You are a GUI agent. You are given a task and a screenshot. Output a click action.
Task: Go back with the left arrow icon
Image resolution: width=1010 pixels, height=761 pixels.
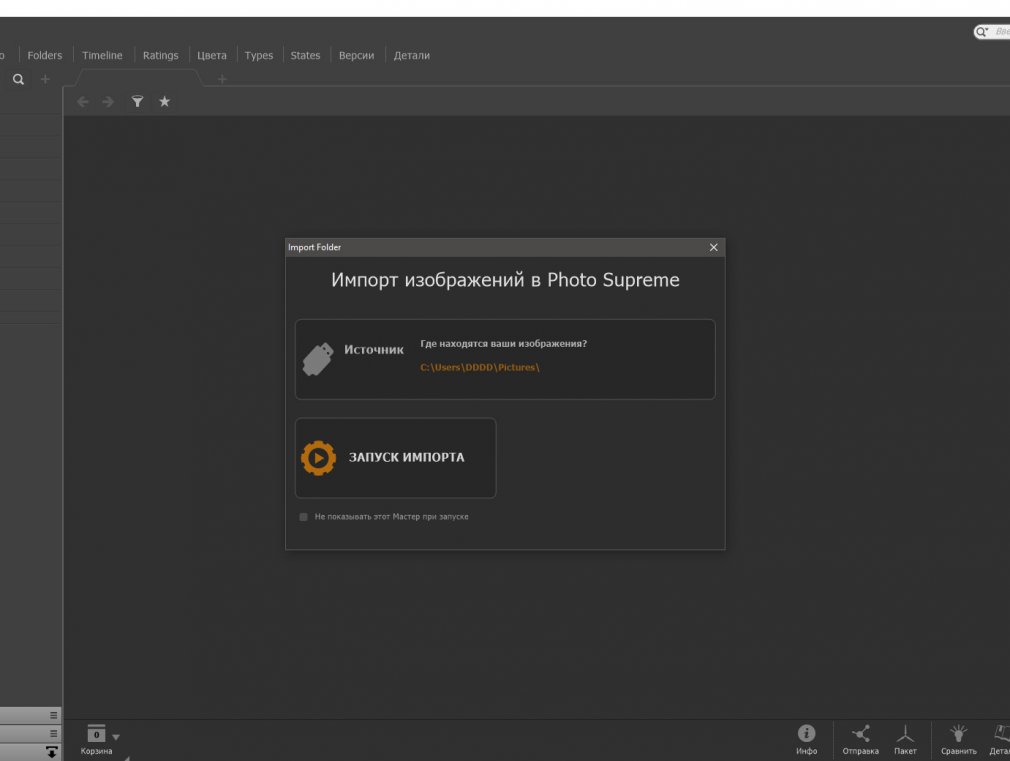tap(83, 102)
